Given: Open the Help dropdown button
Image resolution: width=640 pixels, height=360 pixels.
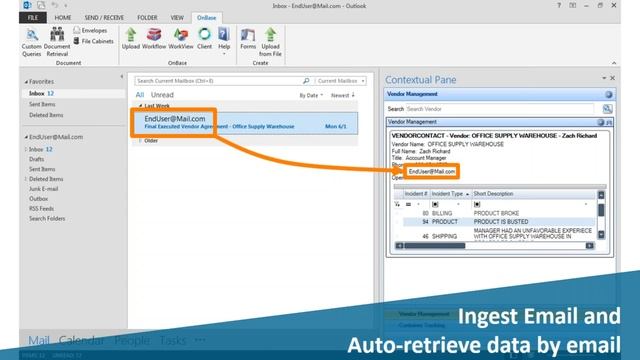Looking at the screenshot, I should (224, 41).
